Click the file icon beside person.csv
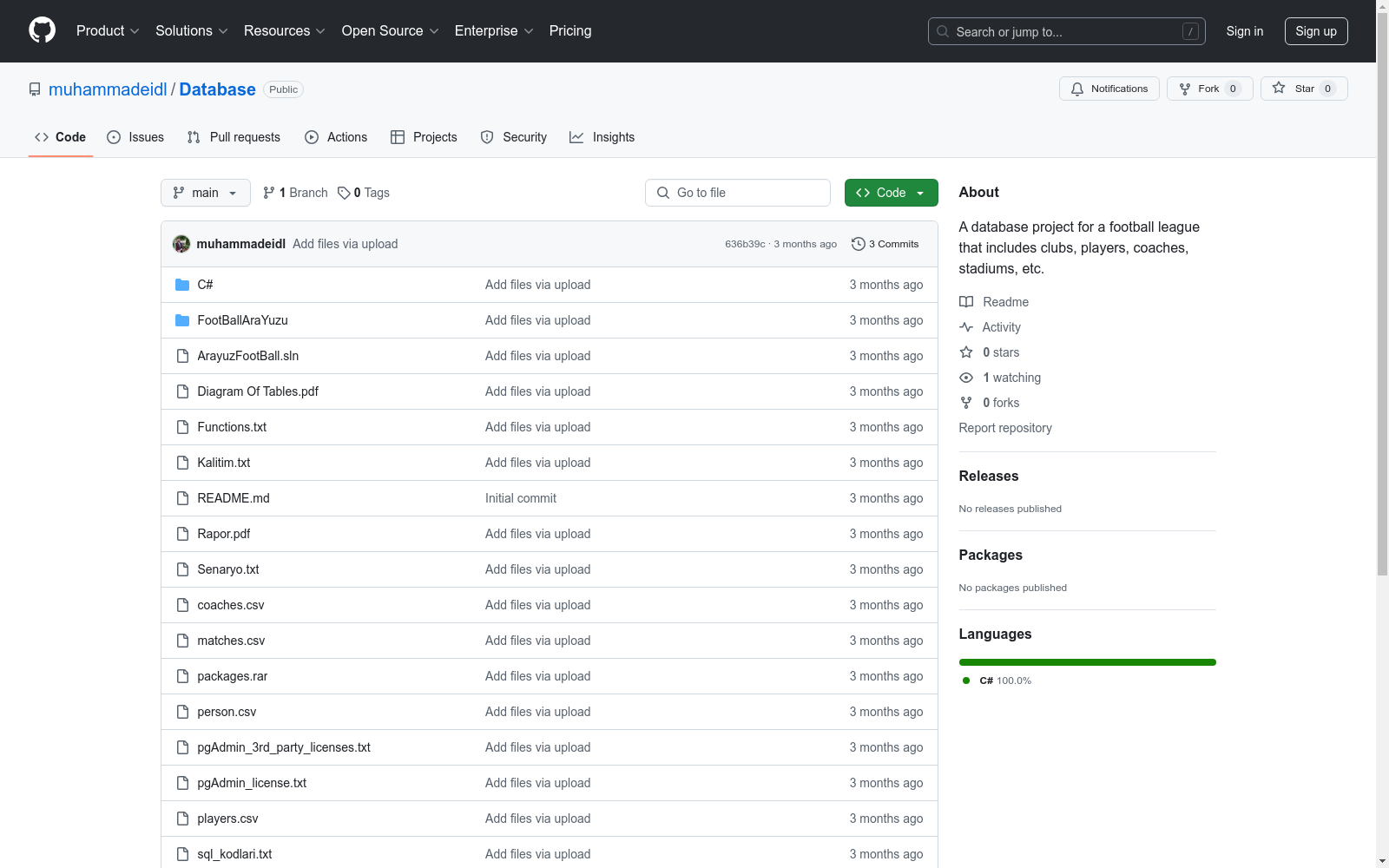Screen dimensions: 1389x868 point(182,712)
